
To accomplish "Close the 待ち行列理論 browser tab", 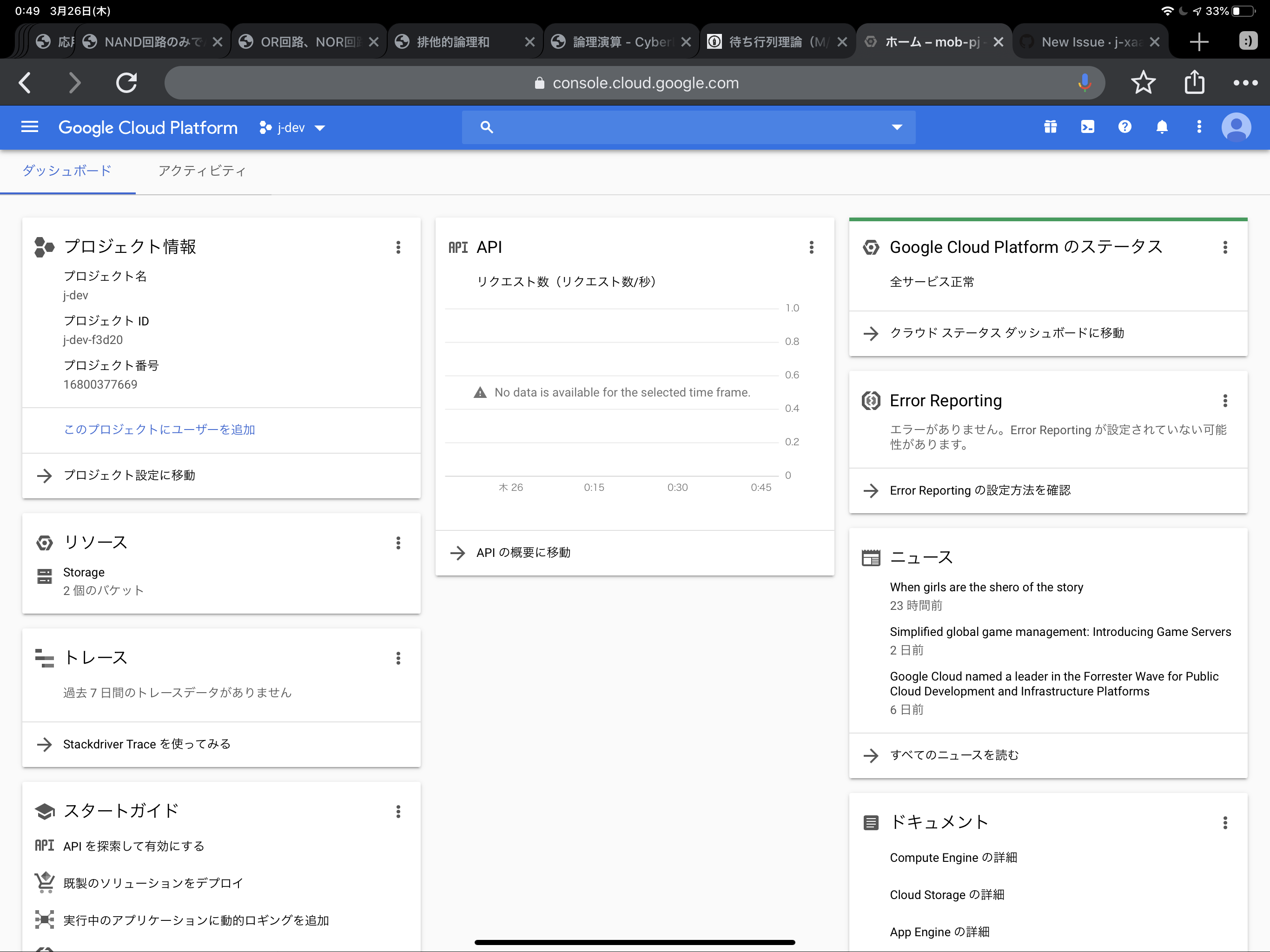I will click(x=842, y=42).
